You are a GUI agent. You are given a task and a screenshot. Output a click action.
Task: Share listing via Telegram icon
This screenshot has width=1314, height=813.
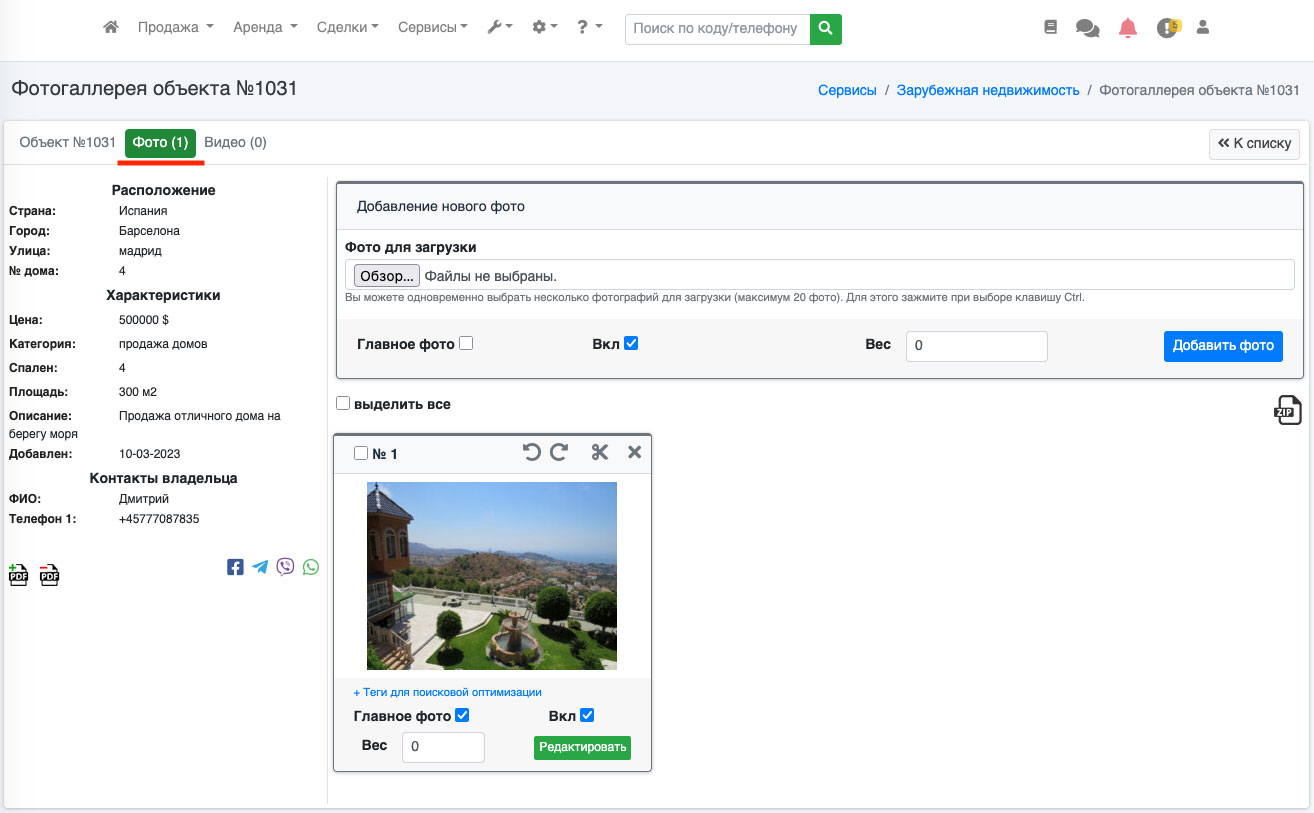(x=260, y=567)
